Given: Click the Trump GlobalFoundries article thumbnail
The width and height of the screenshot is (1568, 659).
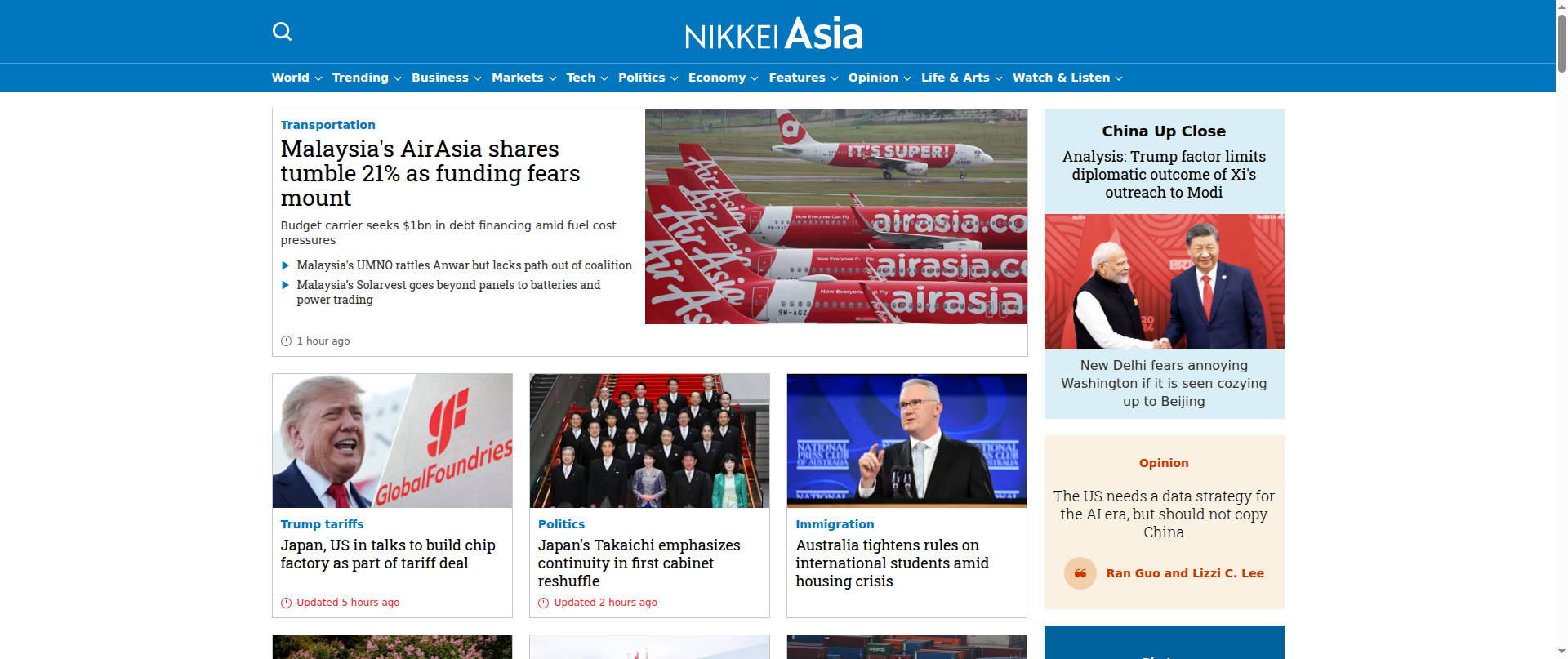Looking at the screenshot, I should [x=392, y=441].
